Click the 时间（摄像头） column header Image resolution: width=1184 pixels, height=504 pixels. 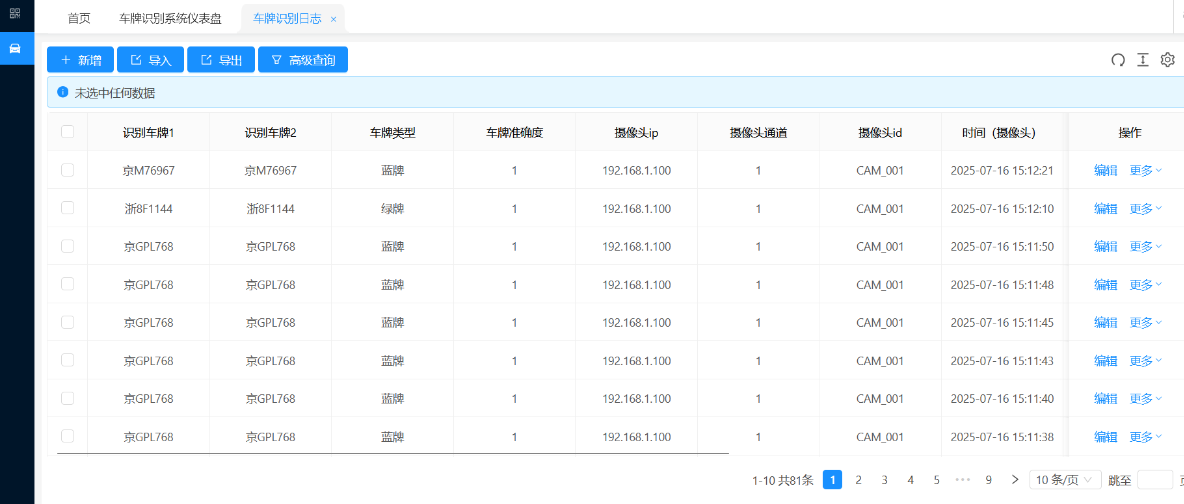(x=1002, y=132)
